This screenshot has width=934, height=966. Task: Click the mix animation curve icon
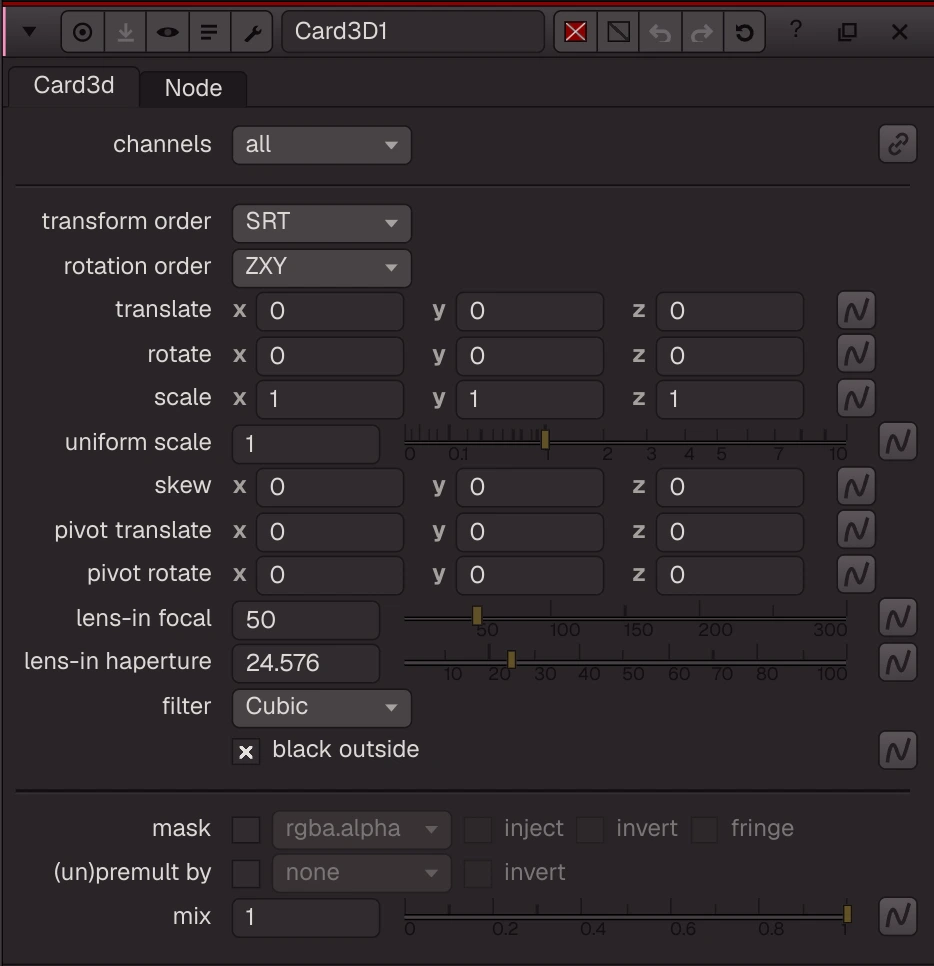click(x=898, y=916)
